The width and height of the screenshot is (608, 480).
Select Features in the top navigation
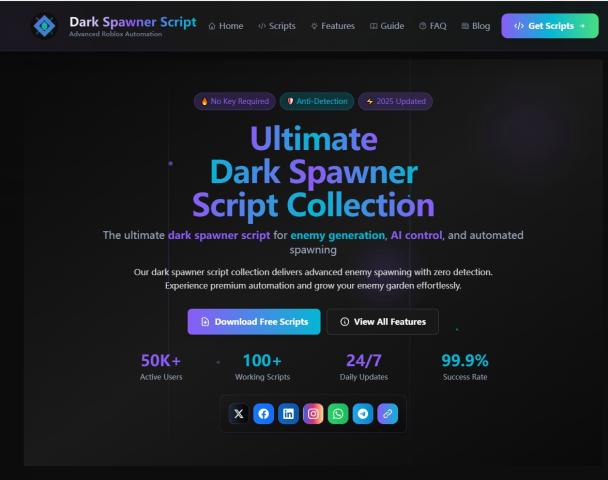tap(333, 26)
